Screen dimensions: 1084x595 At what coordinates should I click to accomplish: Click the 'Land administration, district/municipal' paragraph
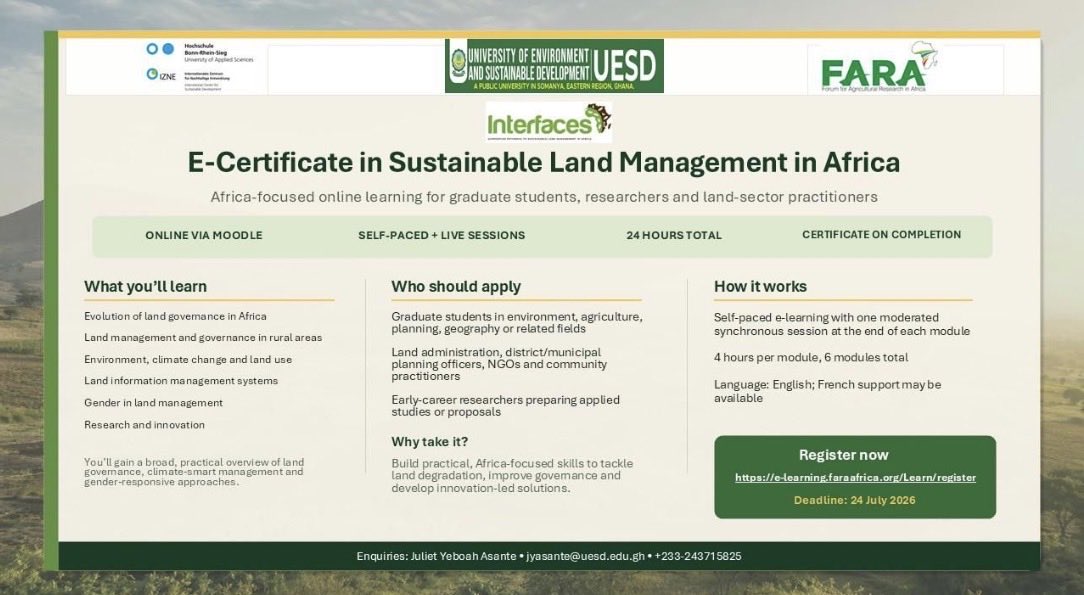point(499,364)
